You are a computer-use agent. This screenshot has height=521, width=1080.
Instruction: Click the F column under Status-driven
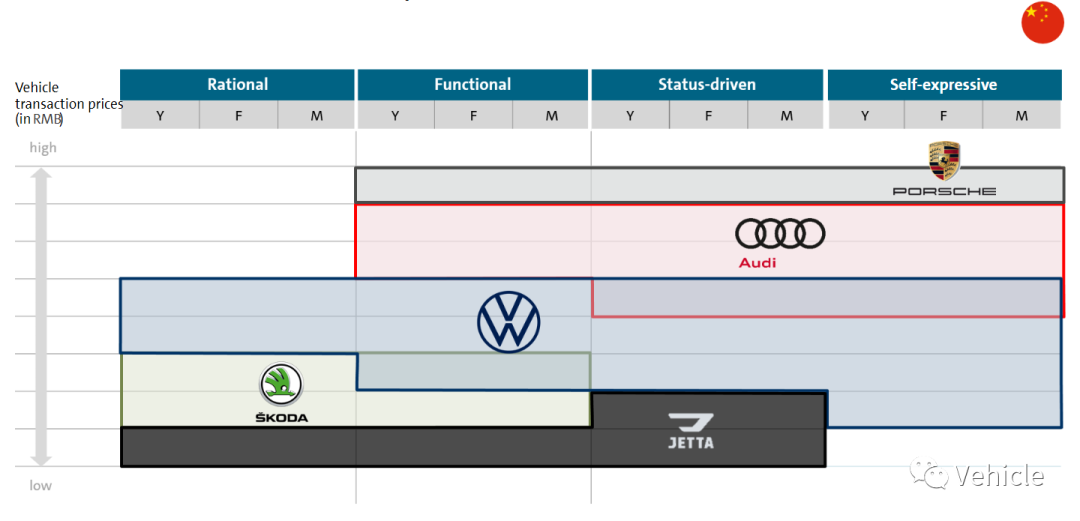708,115
